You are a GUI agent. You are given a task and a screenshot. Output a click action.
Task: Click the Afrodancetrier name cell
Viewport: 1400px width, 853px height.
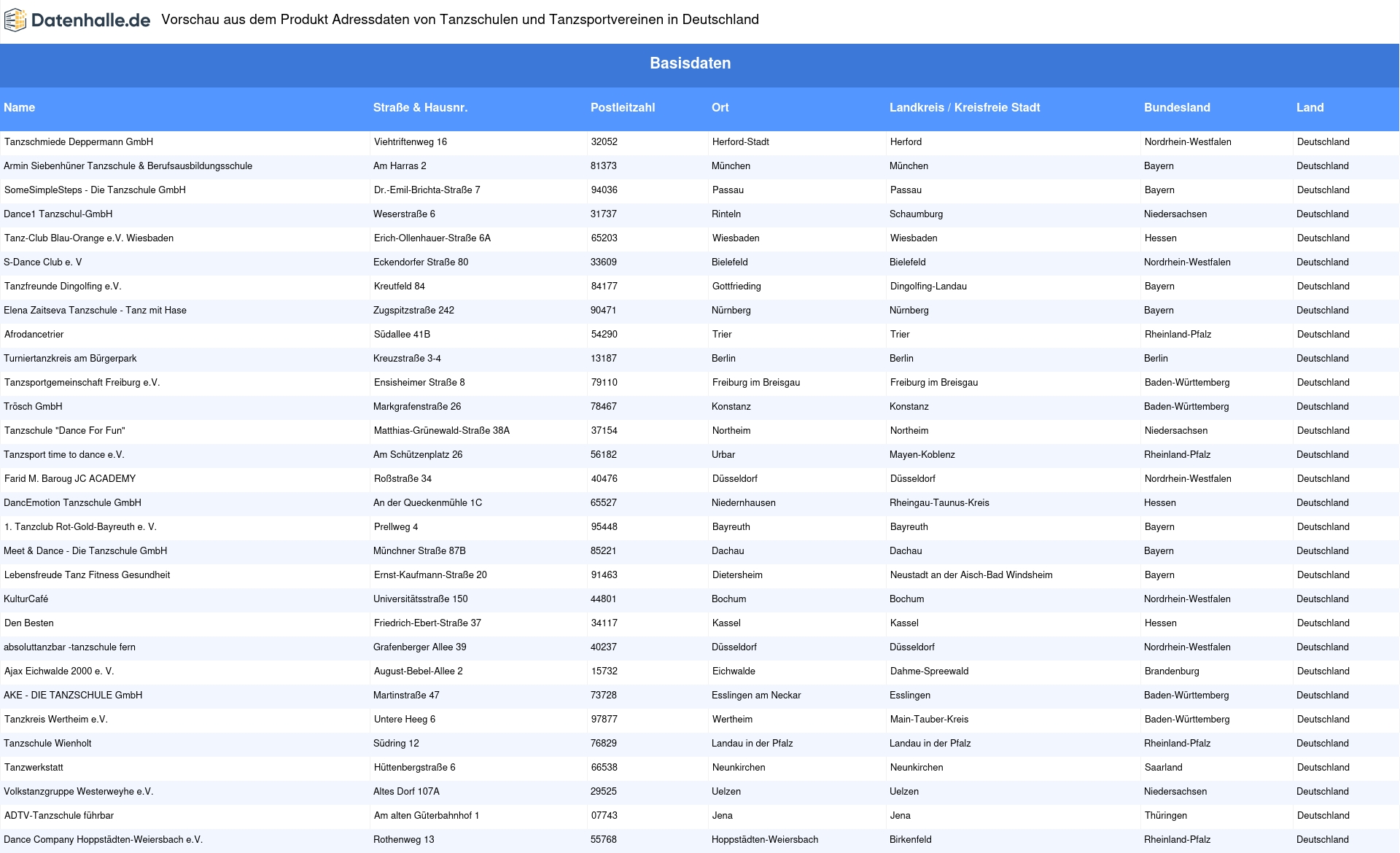click(34, 335)
